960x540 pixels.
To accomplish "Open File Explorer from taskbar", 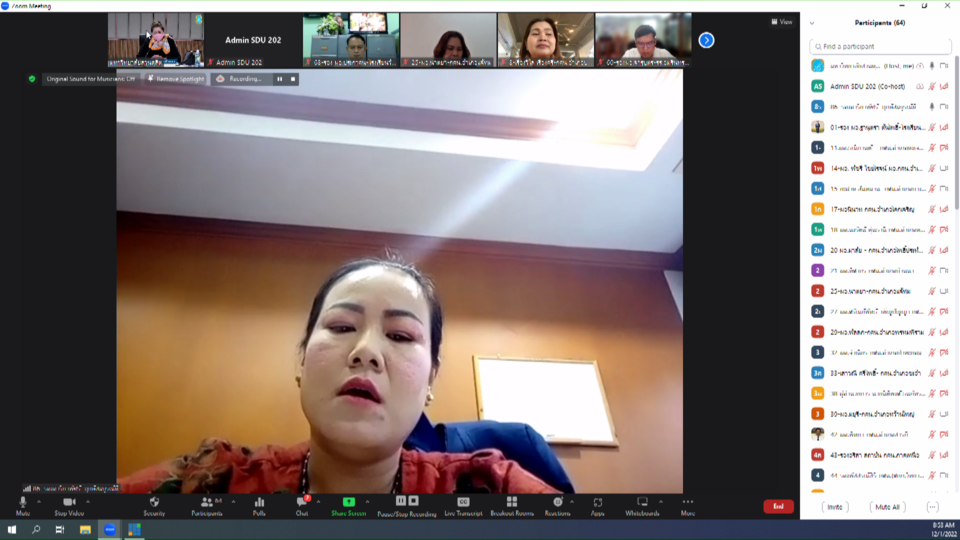I will [85, 530].
